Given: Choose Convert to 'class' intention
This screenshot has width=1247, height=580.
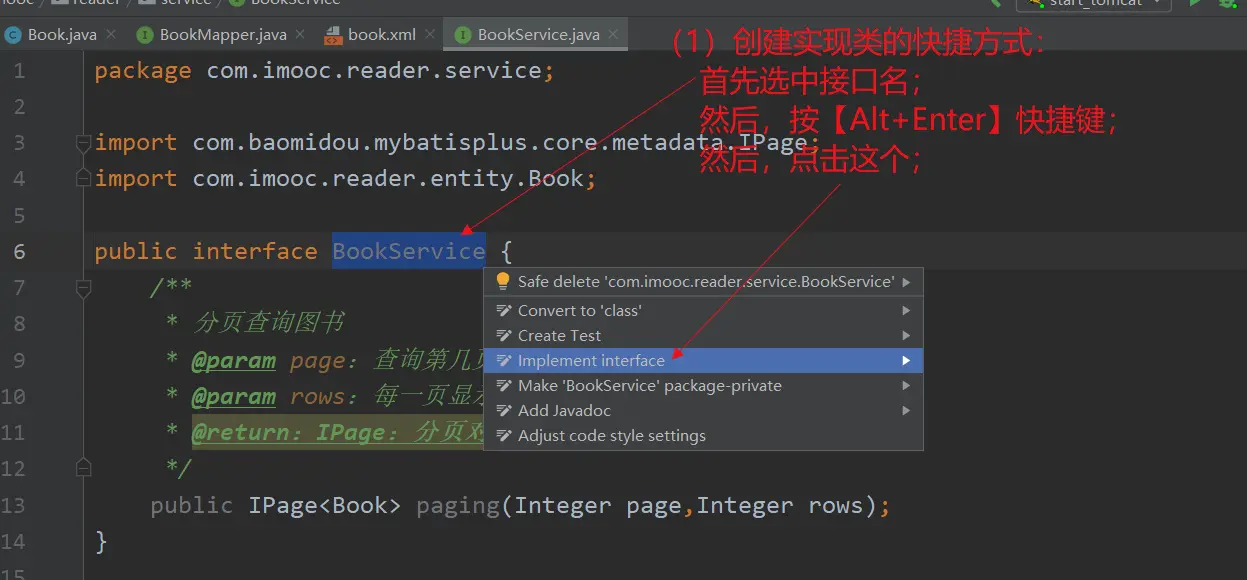Looking at the screenshot, I should pos(703,310).
